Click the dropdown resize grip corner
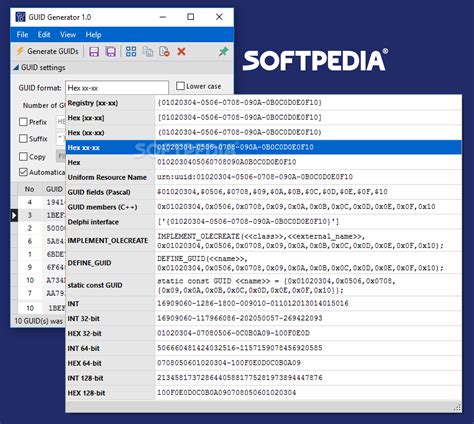 457,407
